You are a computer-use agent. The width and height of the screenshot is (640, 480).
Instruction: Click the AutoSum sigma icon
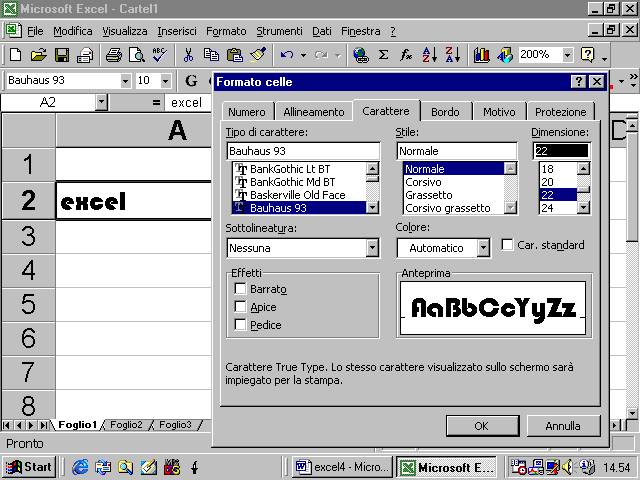(x=383, y=55)
